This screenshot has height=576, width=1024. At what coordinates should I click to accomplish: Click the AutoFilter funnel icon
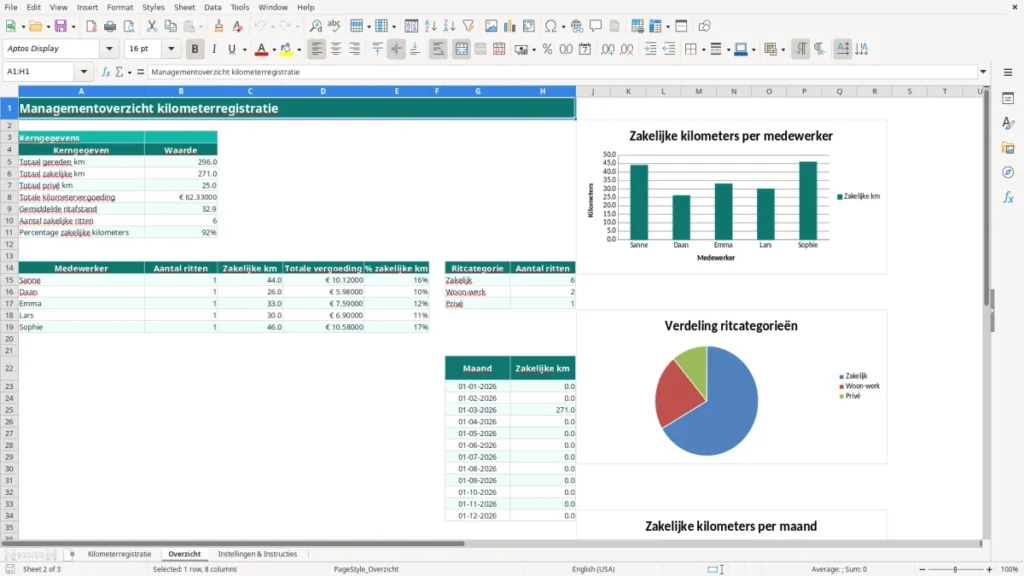click(468, 26)
